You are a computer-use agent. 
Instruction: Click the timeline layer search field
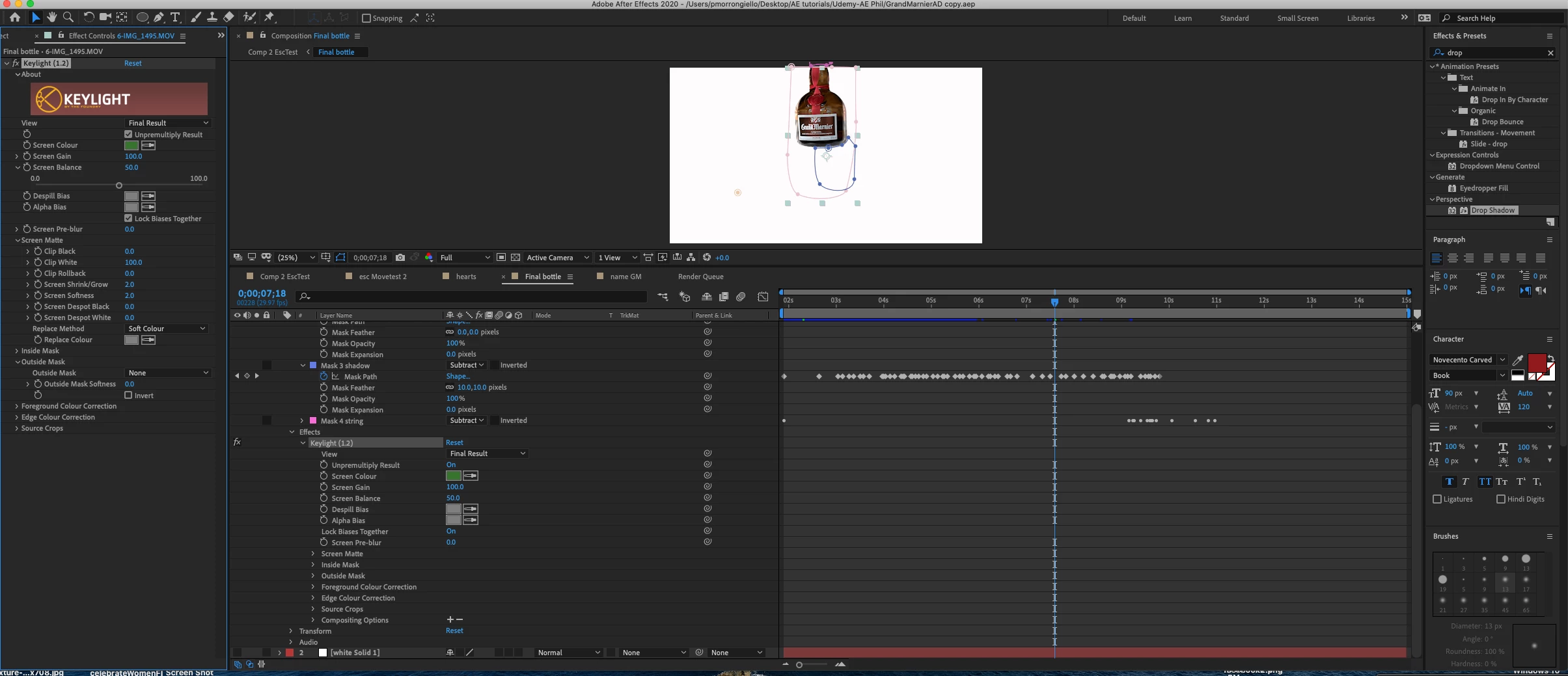pyautogui.click(x=472, y=297)
